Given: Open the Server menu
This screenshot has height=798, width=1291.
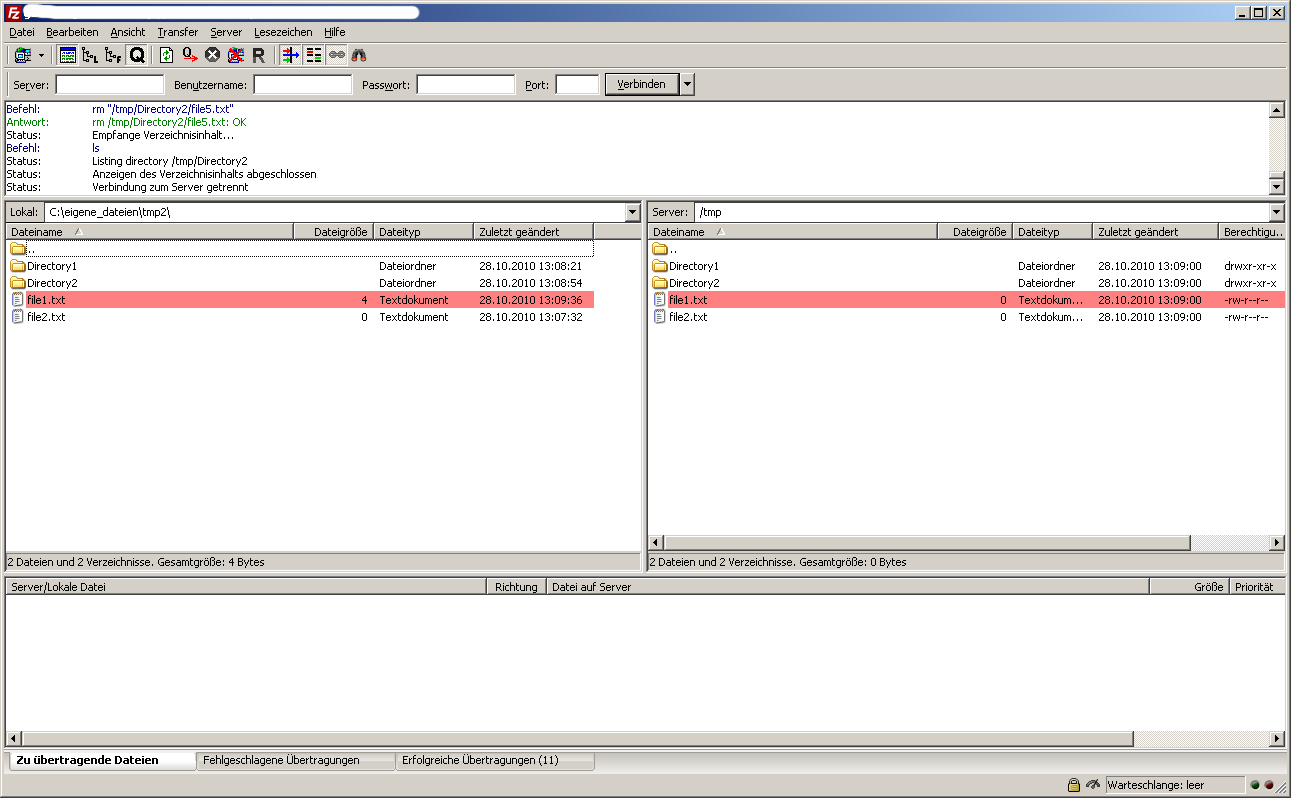Looking at the screenshot, I should pos(226,32).
